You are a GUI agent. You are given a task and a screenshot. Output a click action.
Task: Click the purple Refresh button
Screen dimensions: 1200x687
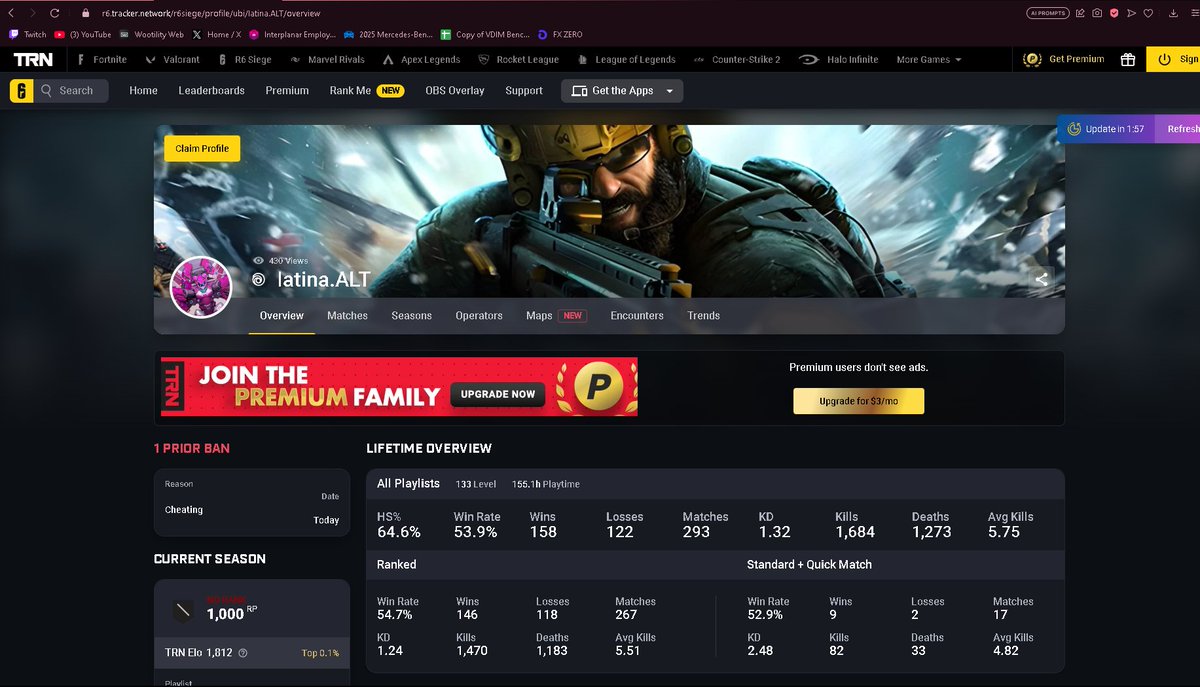(1178, 129)
